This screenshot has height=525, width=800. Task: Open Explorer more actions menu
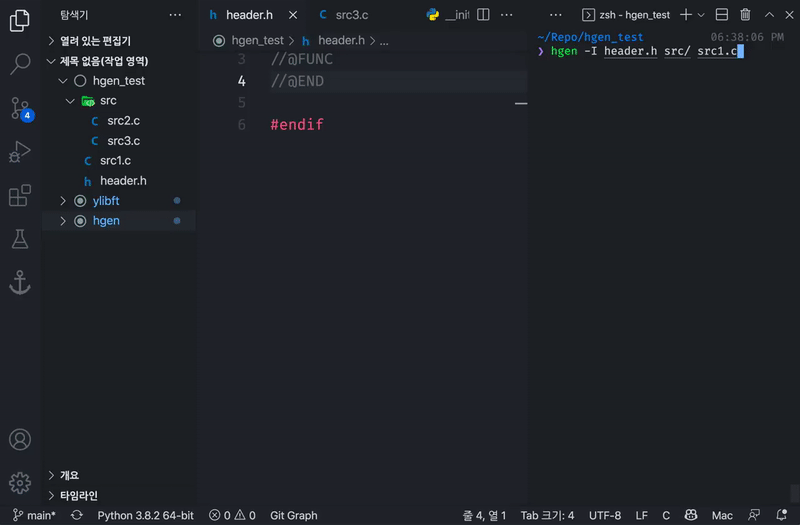tap(175, 15)
